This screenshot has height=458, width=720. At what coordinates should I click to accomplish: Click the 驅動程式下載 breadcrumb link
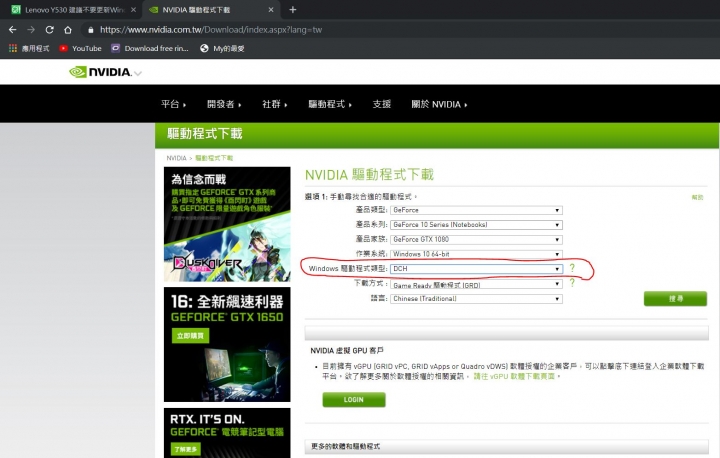[214, 158]
